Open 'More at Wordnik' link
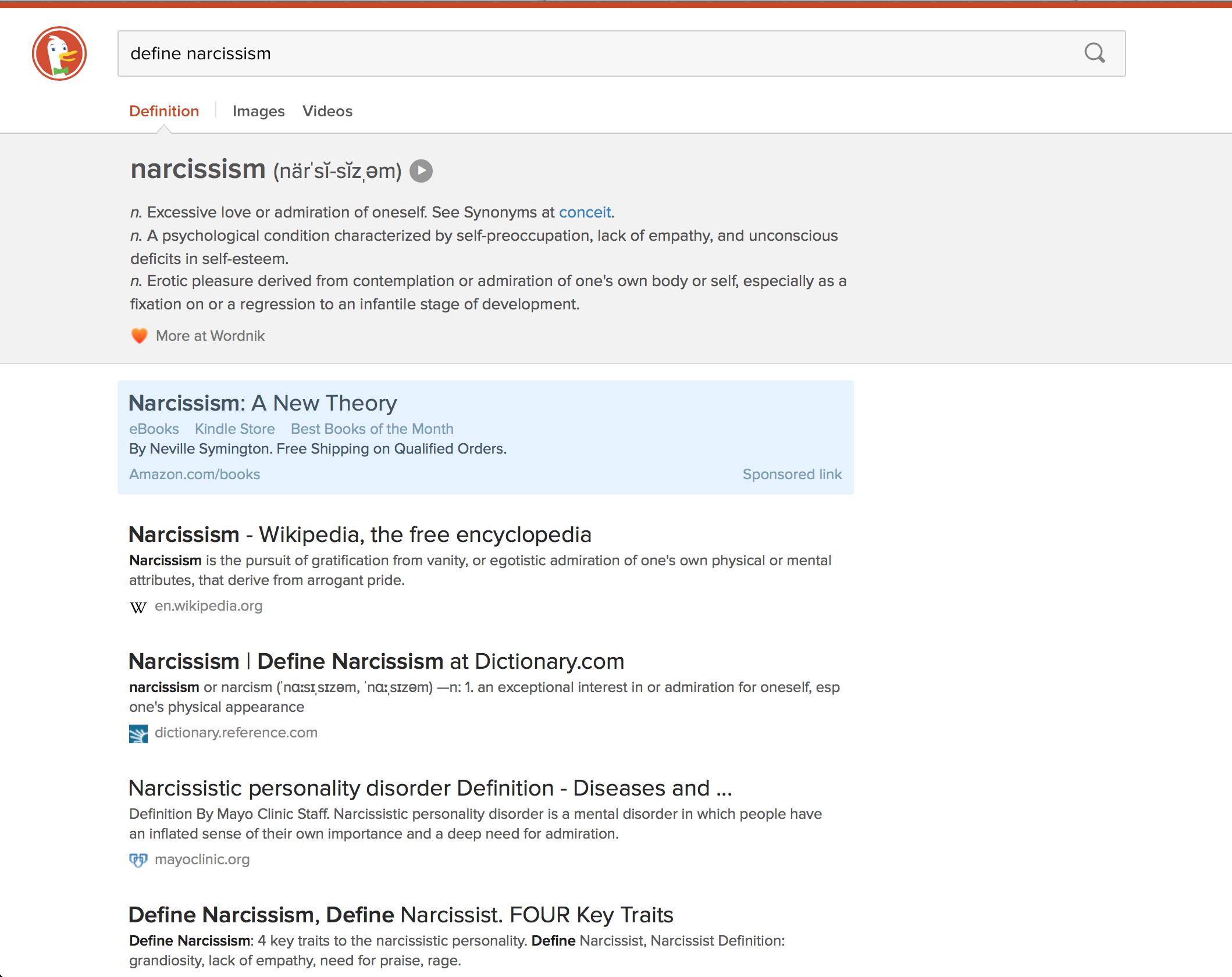 tap(210, 336)
